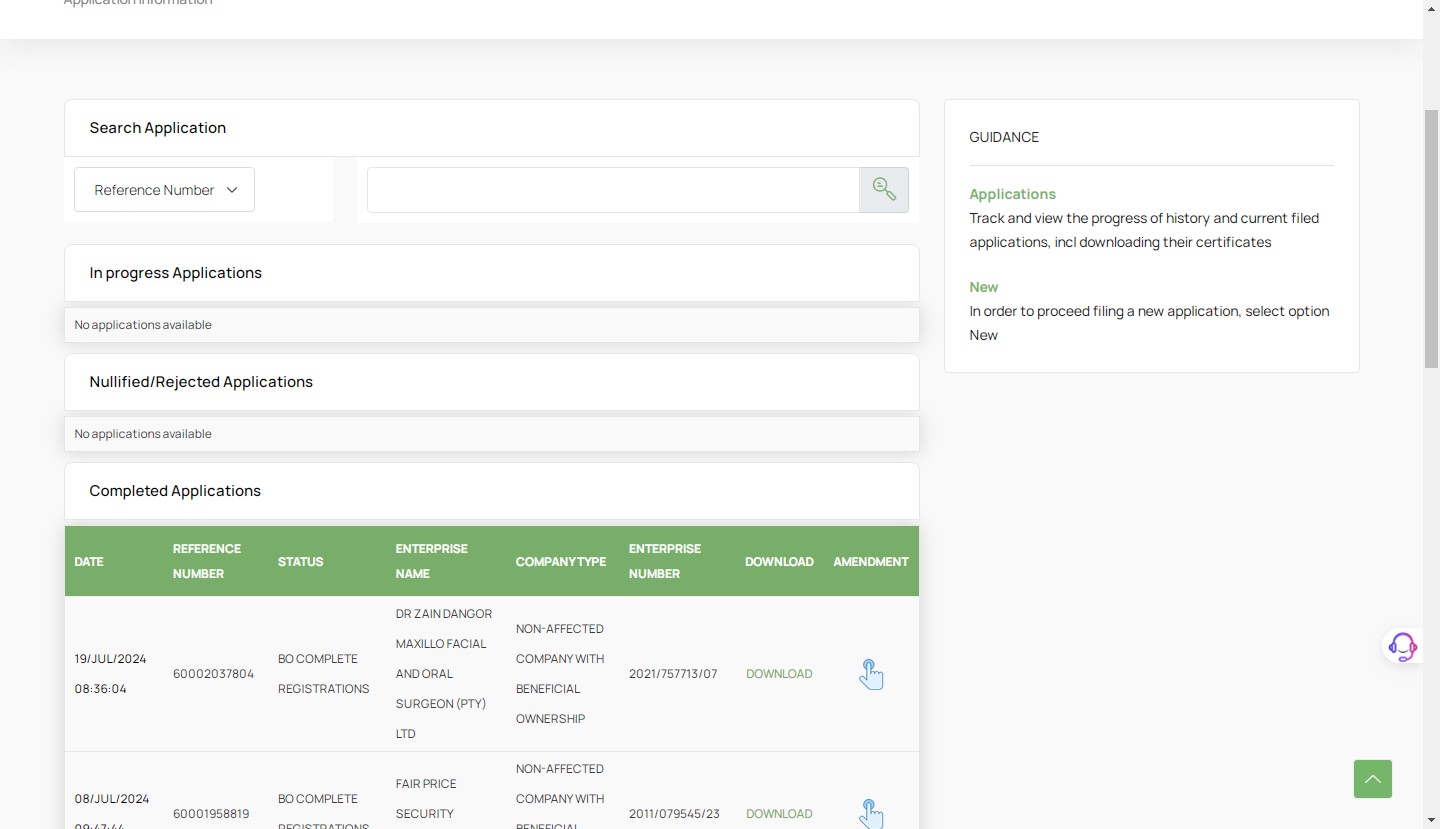
Task: Click the magnifier search icon button
Action: coord(884,190)
